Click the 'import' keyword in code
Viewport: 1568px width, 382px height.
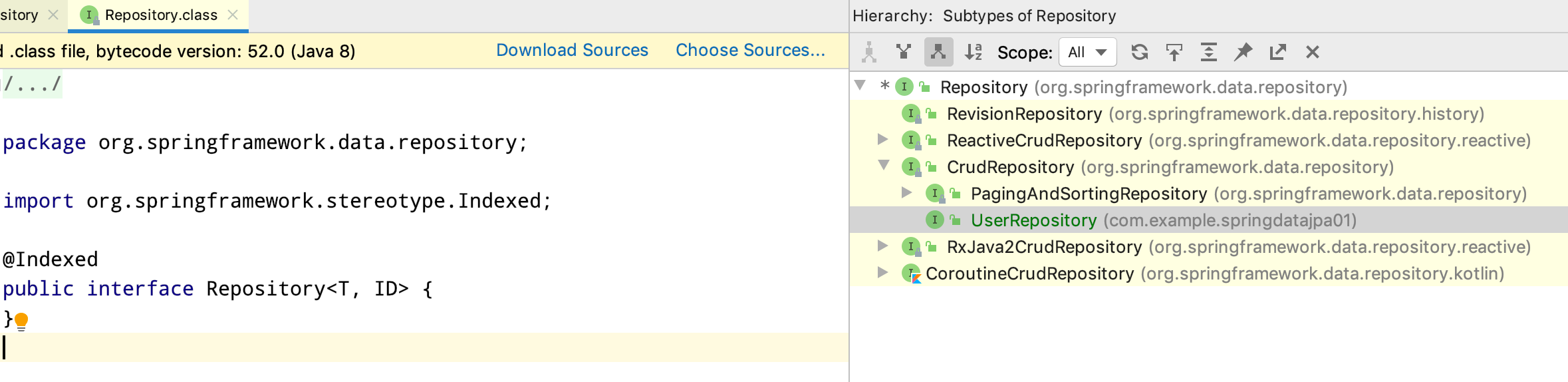pyautogui.click(x=39, y=201)
